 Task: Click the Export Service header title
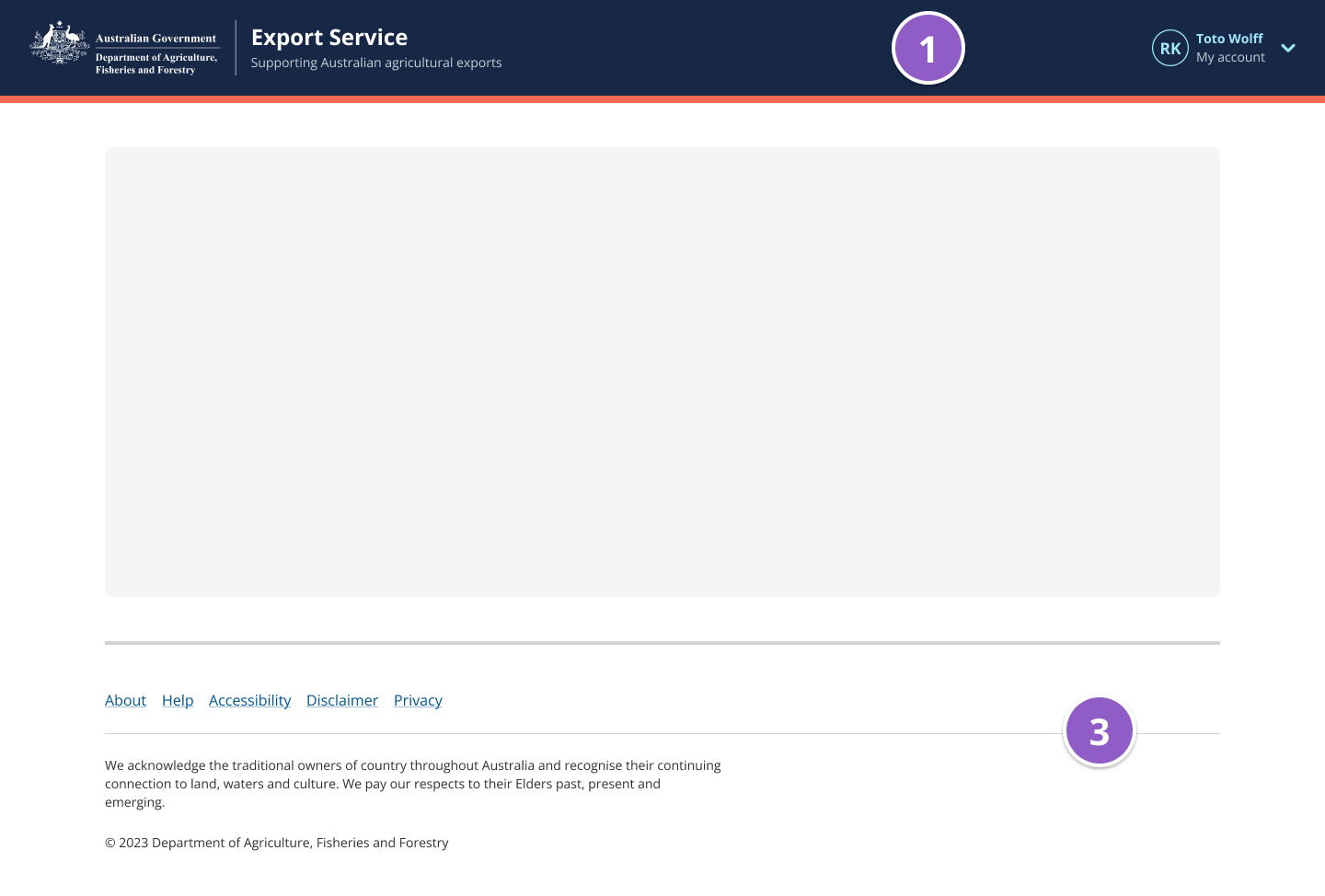329,38
